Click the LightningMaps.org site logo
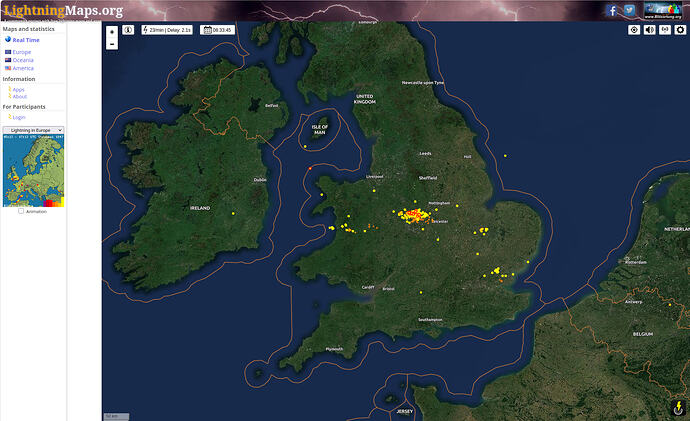 tap(63, 10)
